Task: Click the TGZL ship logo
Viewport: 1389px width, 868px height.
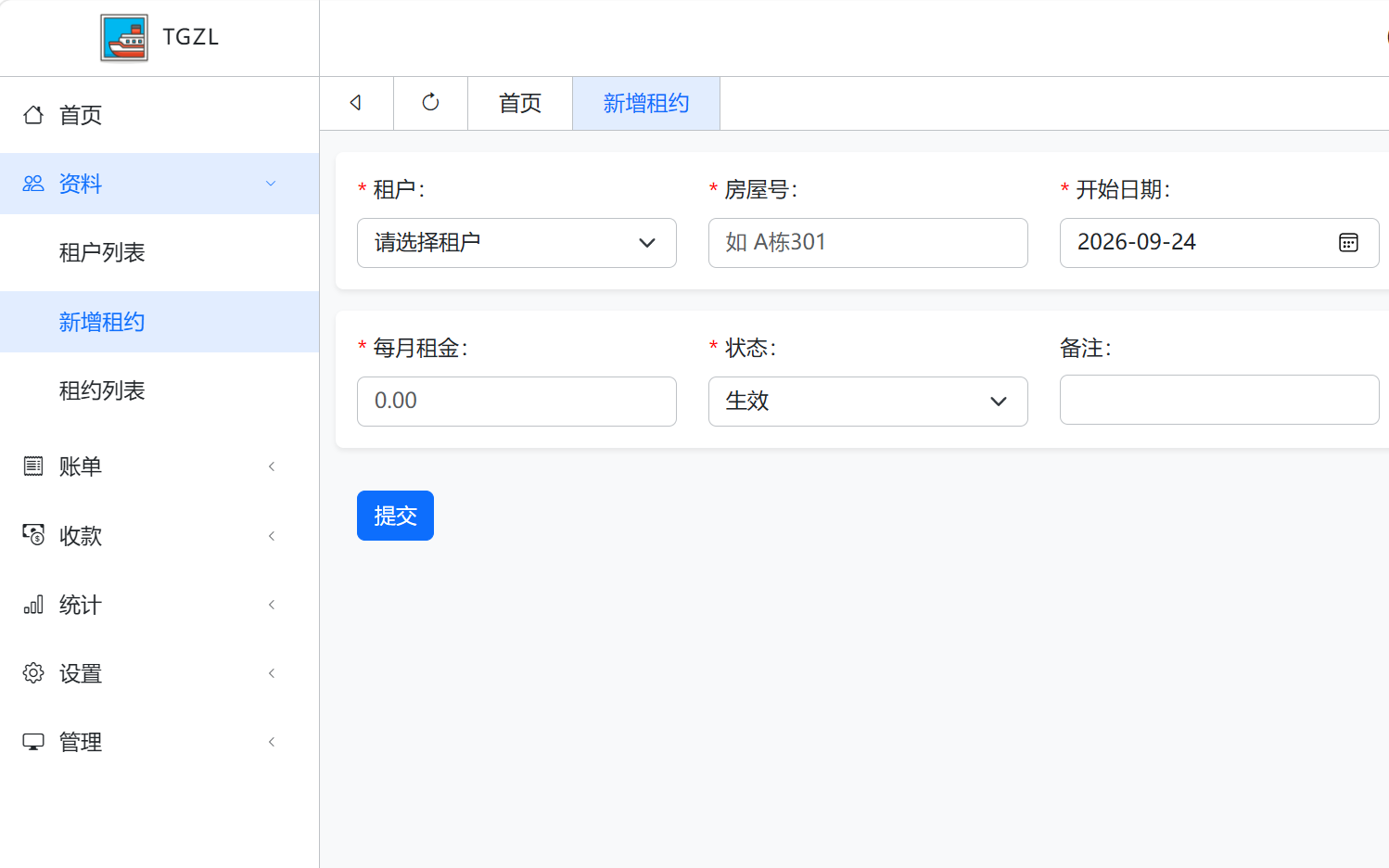Action: pyautogui.click(x=124, y=38)
